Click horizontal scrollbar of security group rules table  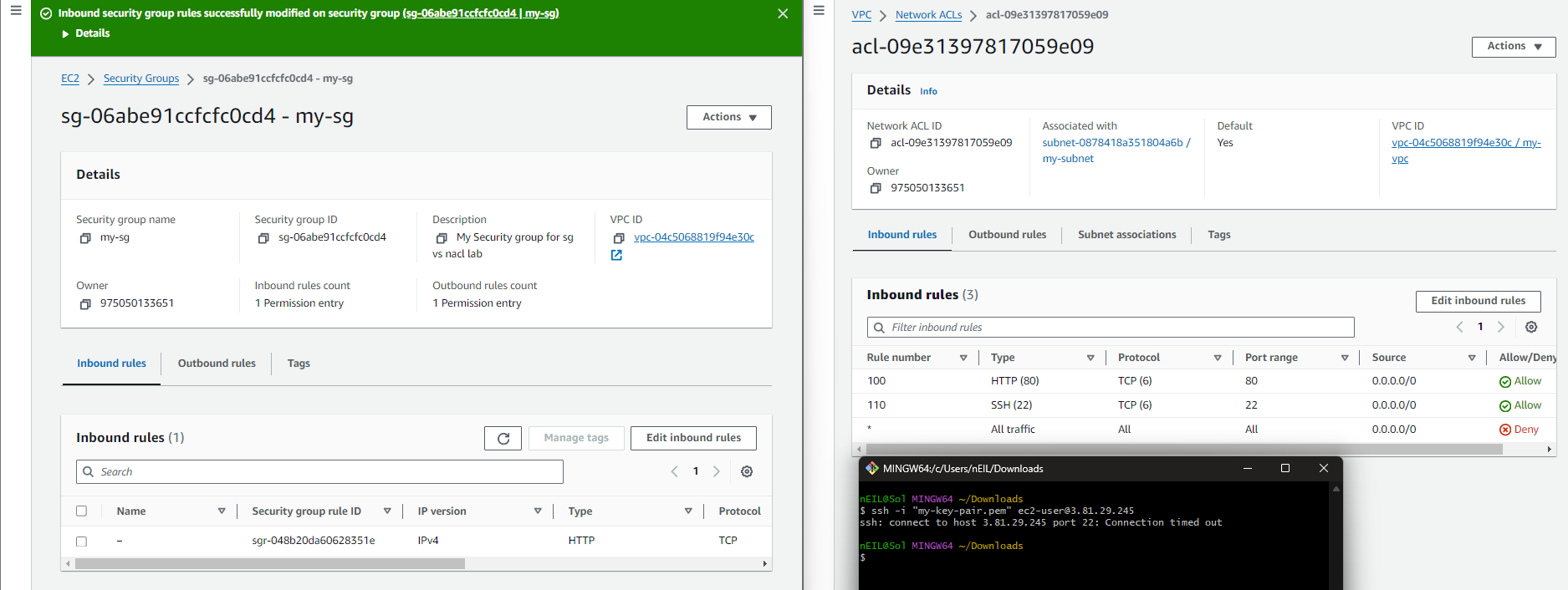(269, 564)
